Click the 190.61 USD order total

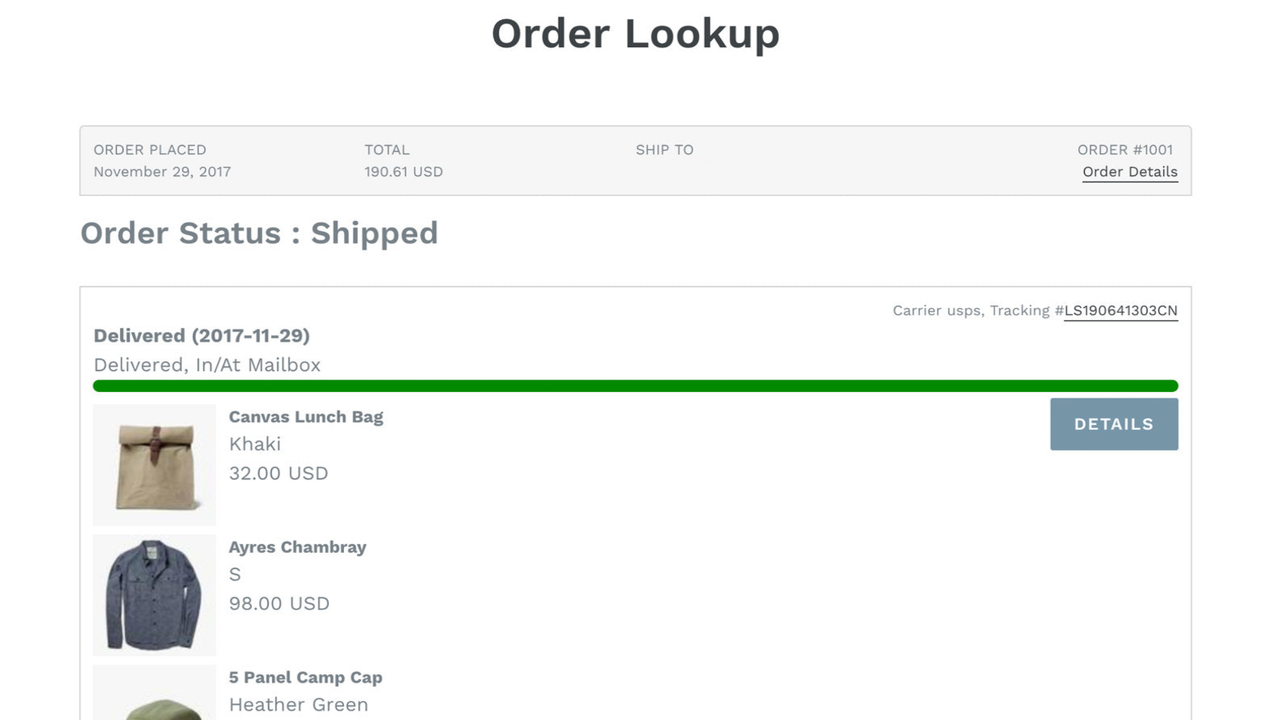click(x=403, y=171)
